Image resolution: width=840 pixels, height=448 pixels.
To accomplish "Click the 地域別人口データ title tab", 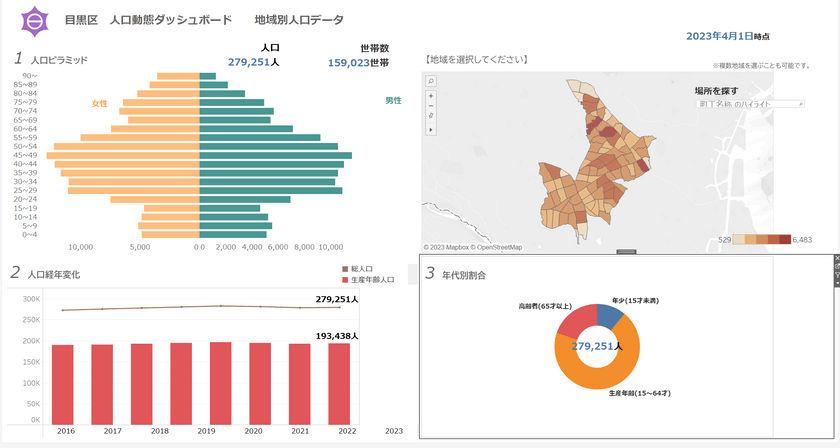I will click(298, 20).
